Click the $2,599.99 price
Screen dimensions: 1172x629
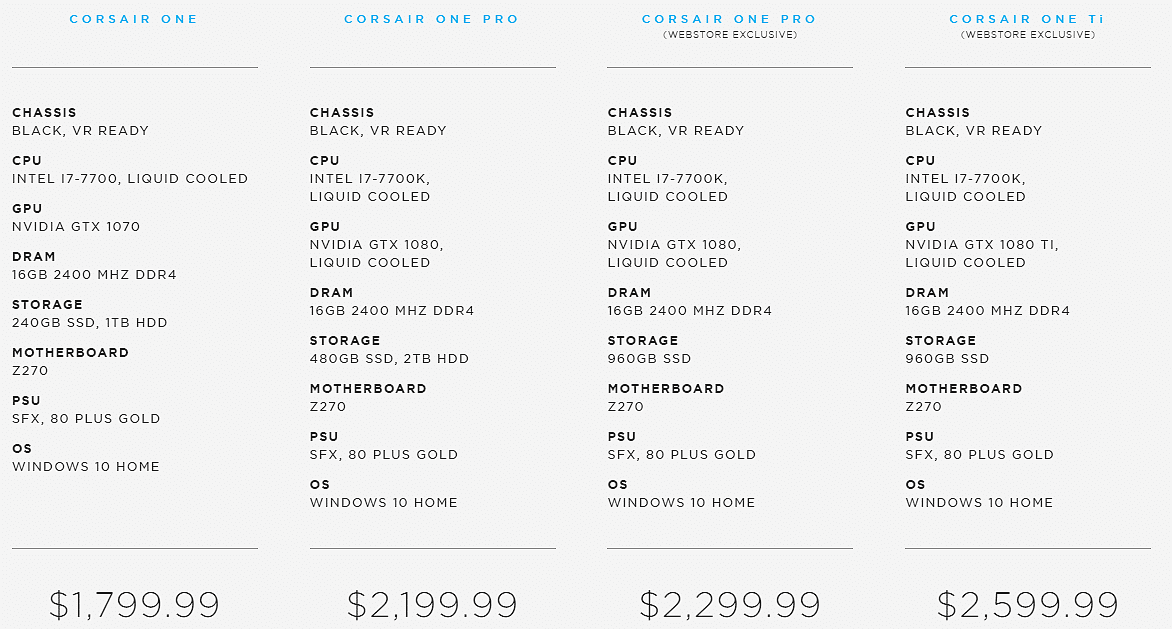[x=1027, y=604]
